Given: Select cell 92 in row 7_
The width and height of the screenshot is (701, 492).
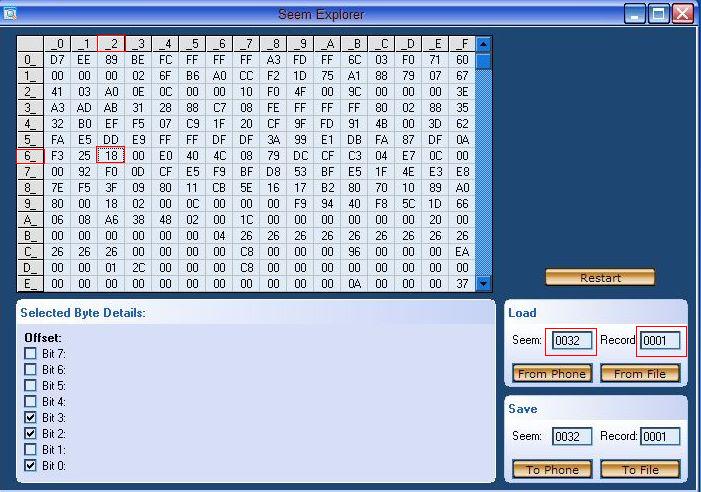Looking at the screenshot, I should point(84,172).
